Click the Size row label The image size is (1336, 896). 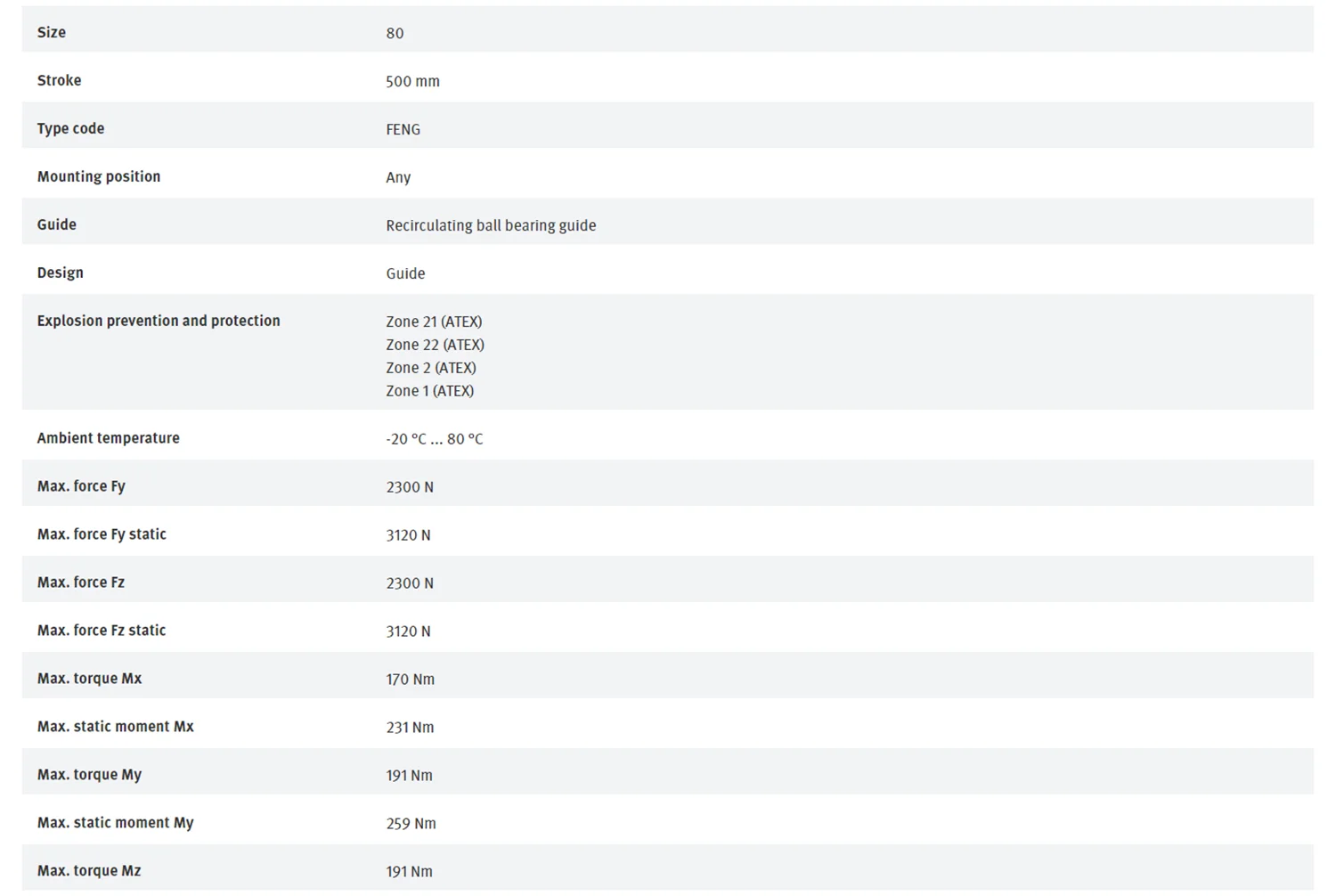[52, 33]
